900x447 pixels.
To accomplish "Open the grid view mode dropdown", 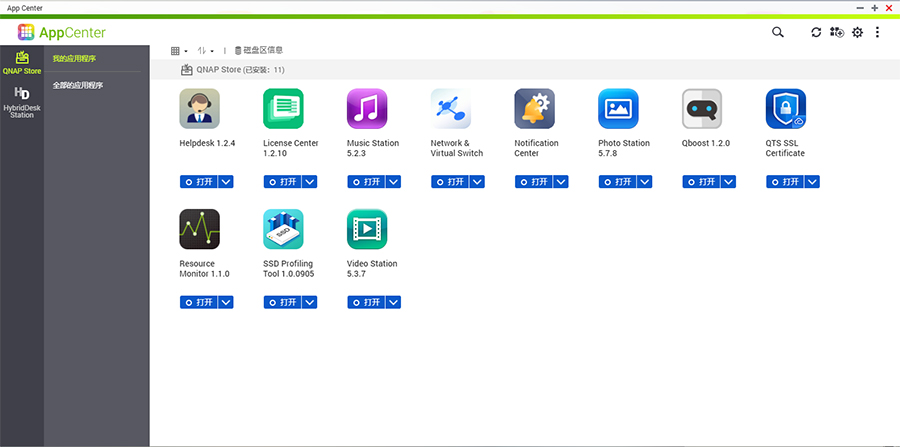I will point(179,50).
